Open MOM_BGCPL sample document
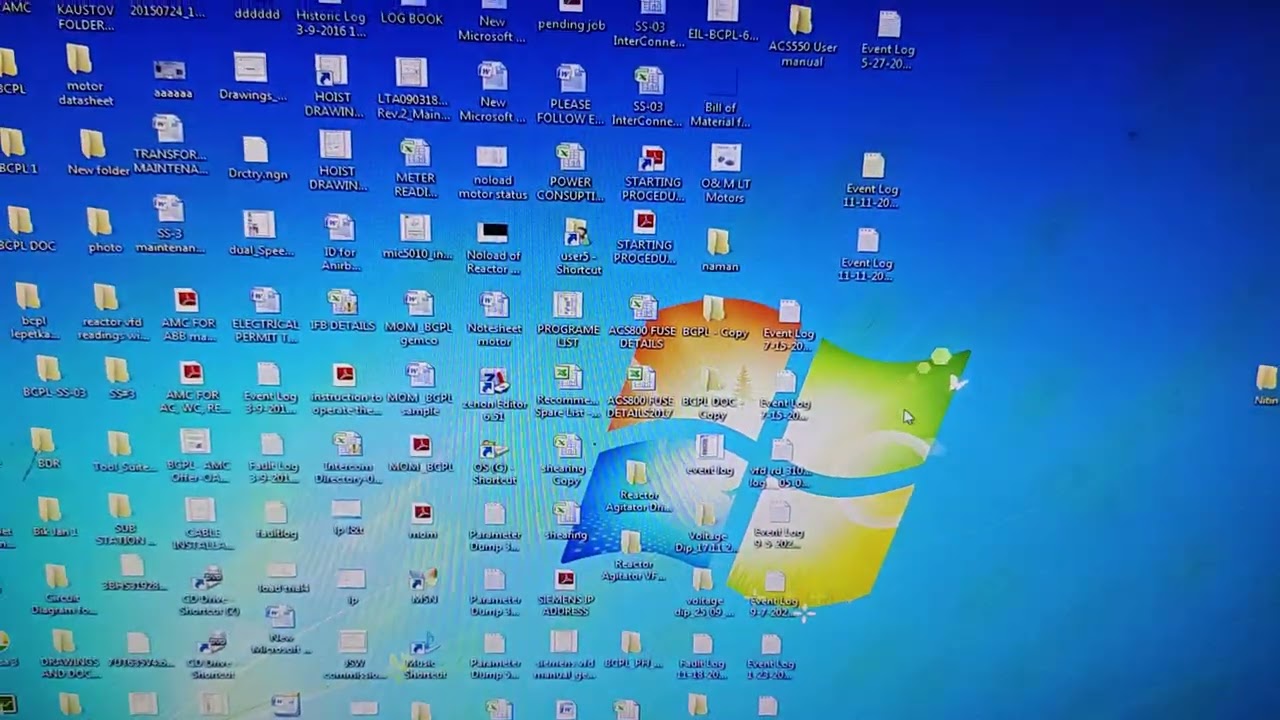The image size is (1280, 720). [x=420, y=391]
